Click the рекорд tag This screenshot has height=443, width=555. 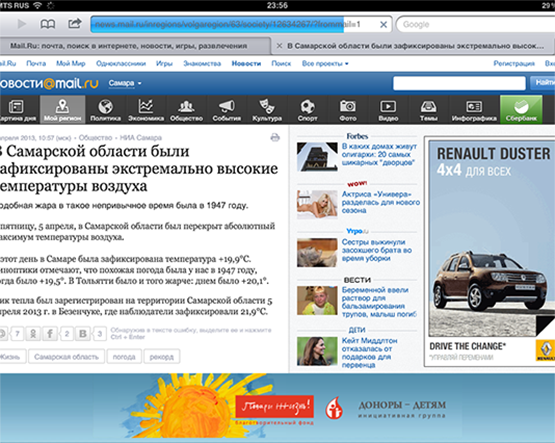(162, 357)
